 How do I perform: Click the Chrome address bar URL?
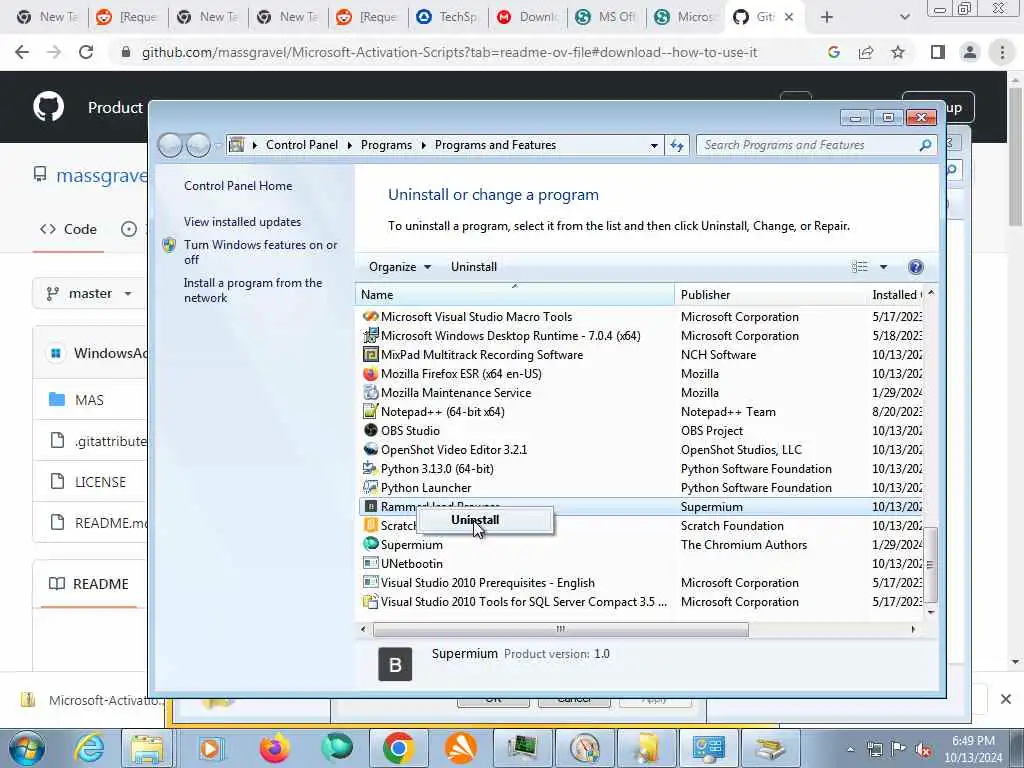click(449, 52)
